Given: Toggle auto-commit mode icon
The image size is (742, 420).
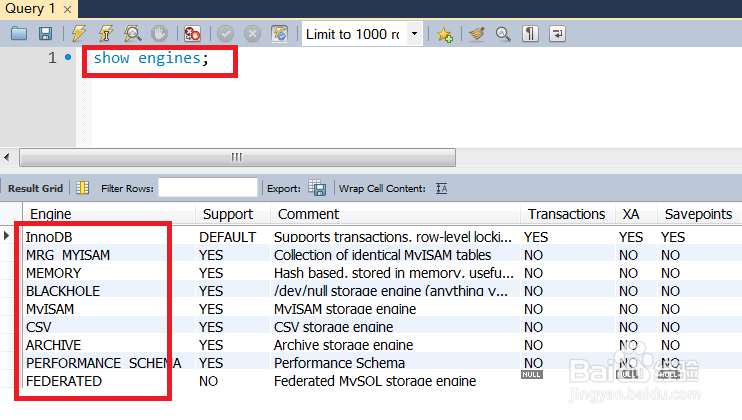Looking at the screenshot, I should tap(280, 34).
